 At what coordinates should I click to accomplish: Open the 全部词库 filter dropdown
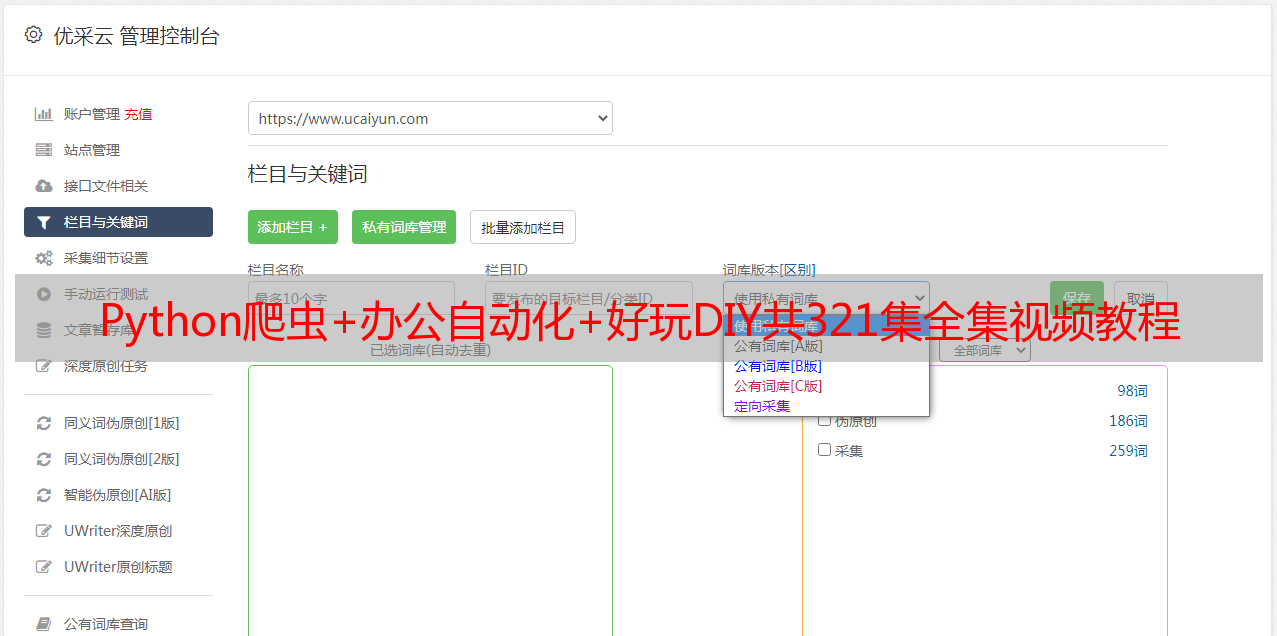(x=984, y=351)
